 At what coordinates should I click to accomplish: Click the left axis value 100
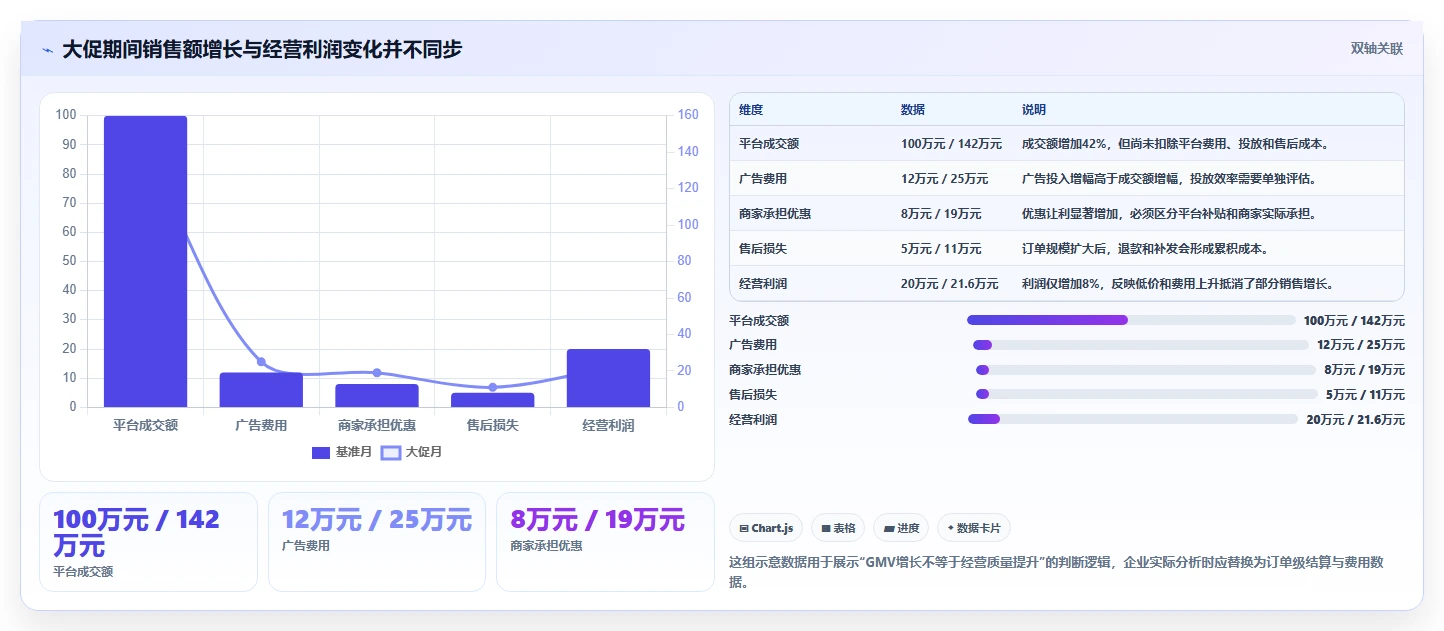coord(66,115)
